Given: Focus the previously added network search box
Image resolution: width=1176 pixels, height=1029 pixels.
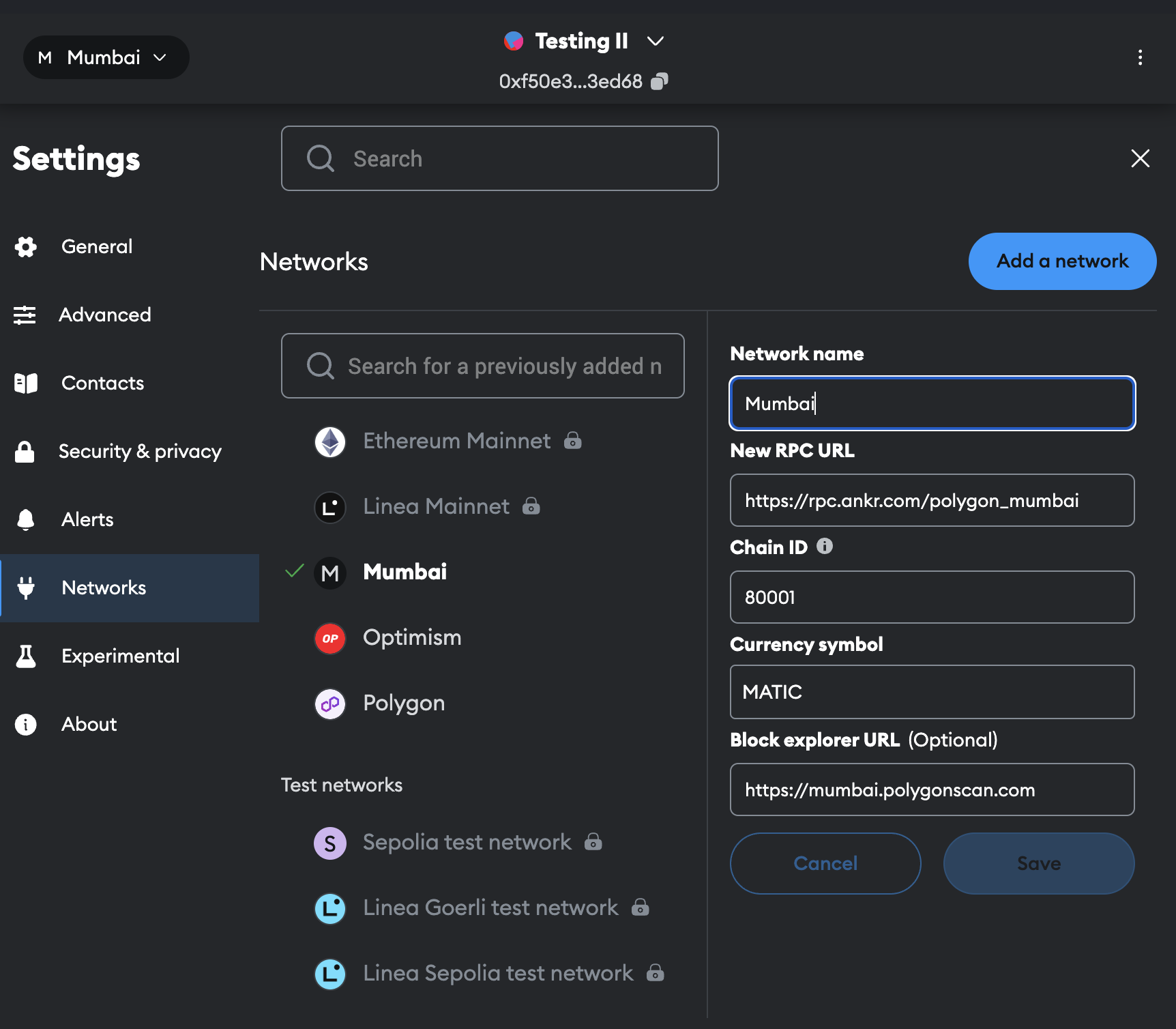Looking at the screenshot, I should [483, 366].
